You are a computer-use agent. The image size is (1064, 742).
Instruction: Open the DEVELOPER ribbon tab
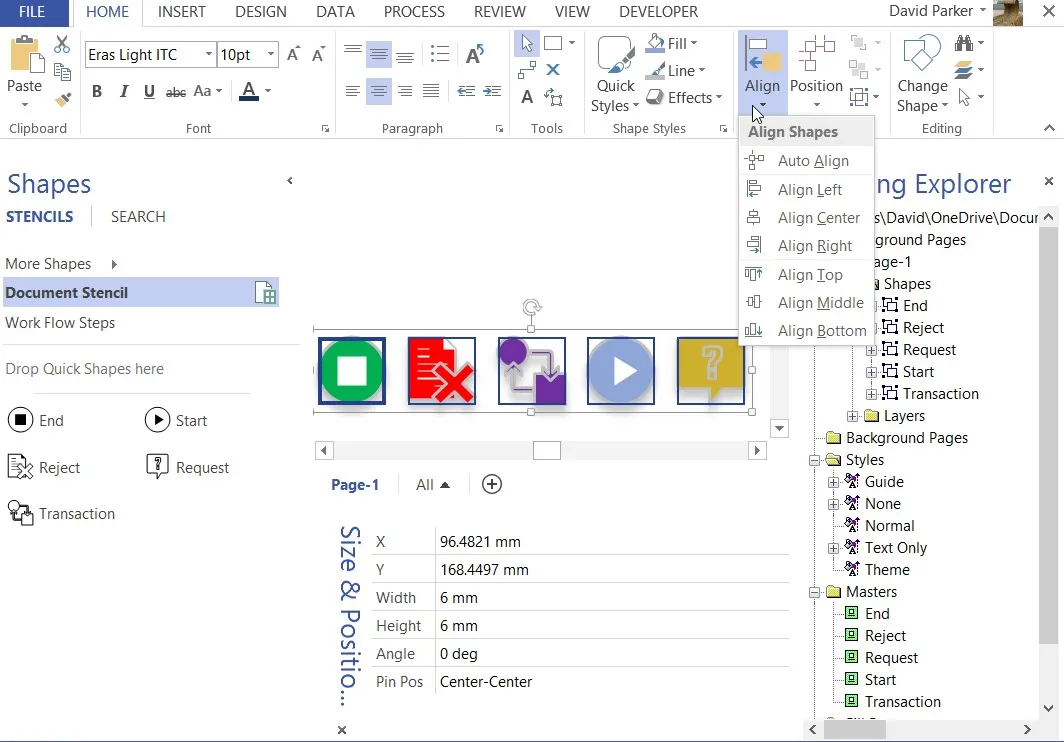[658, 12]
